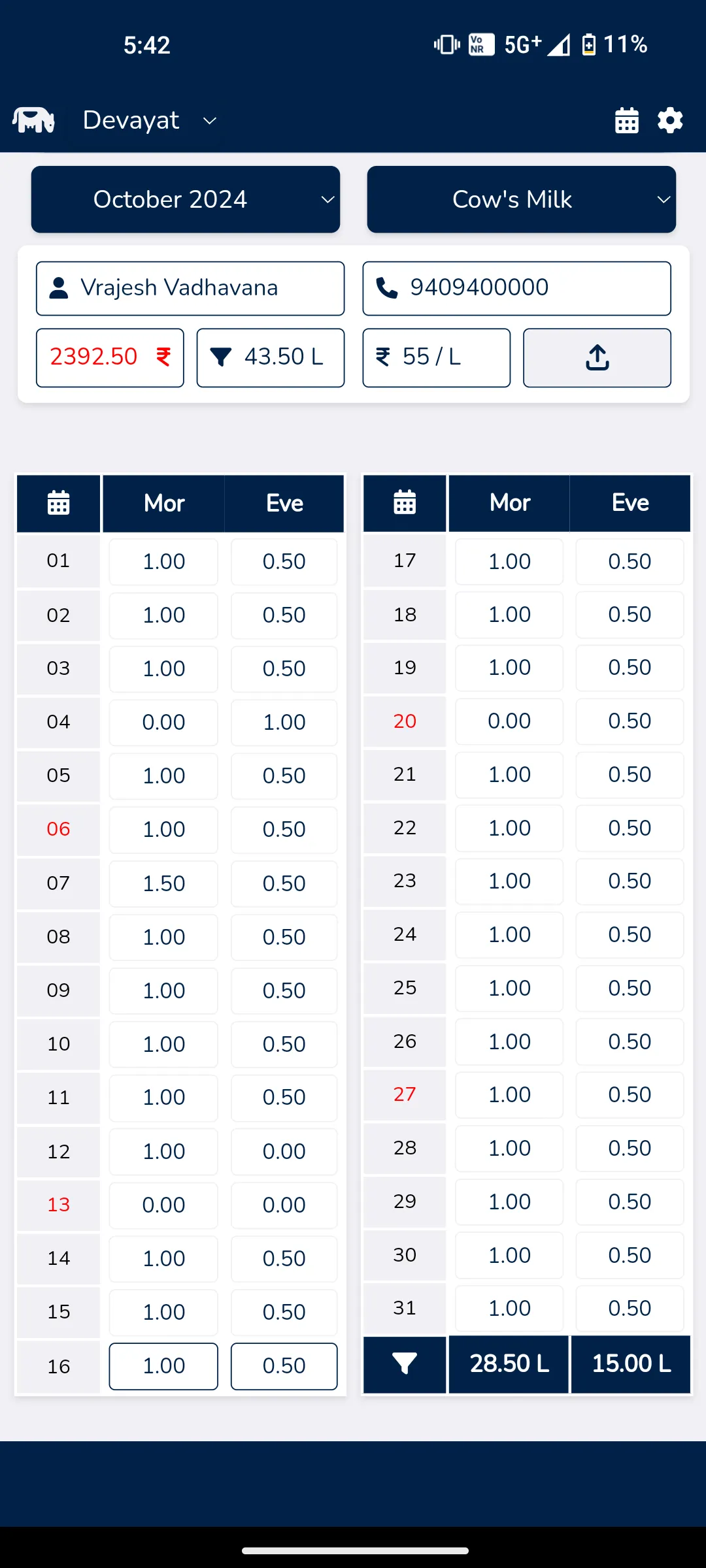This screenshot has width=706, height=1568.
Task: Tap the 5:42 clock in status bar
Action: coord(147,45)
